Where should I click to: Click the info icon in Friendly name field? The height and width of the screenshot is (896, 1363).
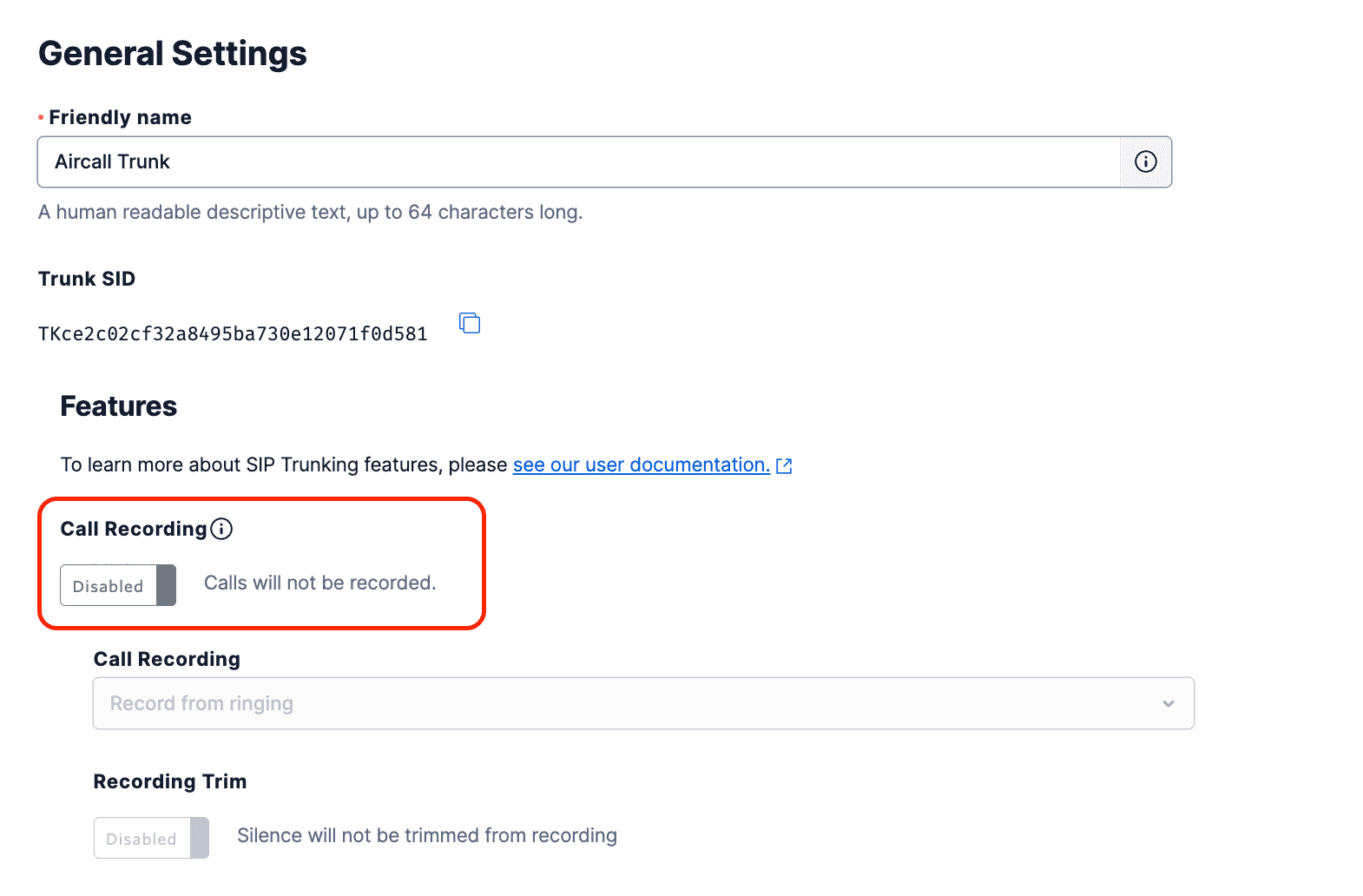(1145, 161)
